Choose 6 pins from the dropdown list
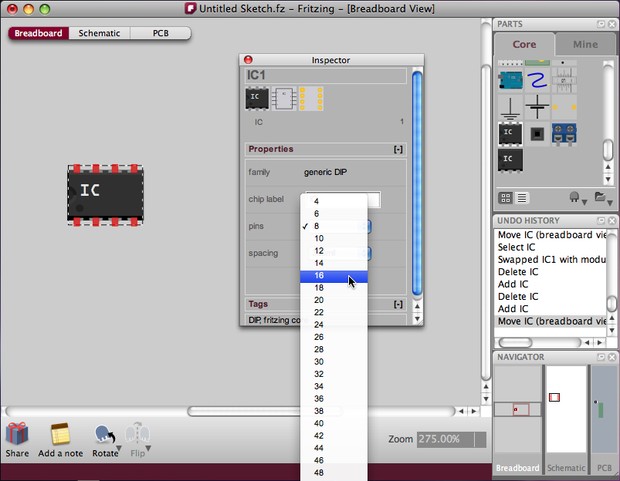Screen dimensions: 620x481 (x=334, y=214)
